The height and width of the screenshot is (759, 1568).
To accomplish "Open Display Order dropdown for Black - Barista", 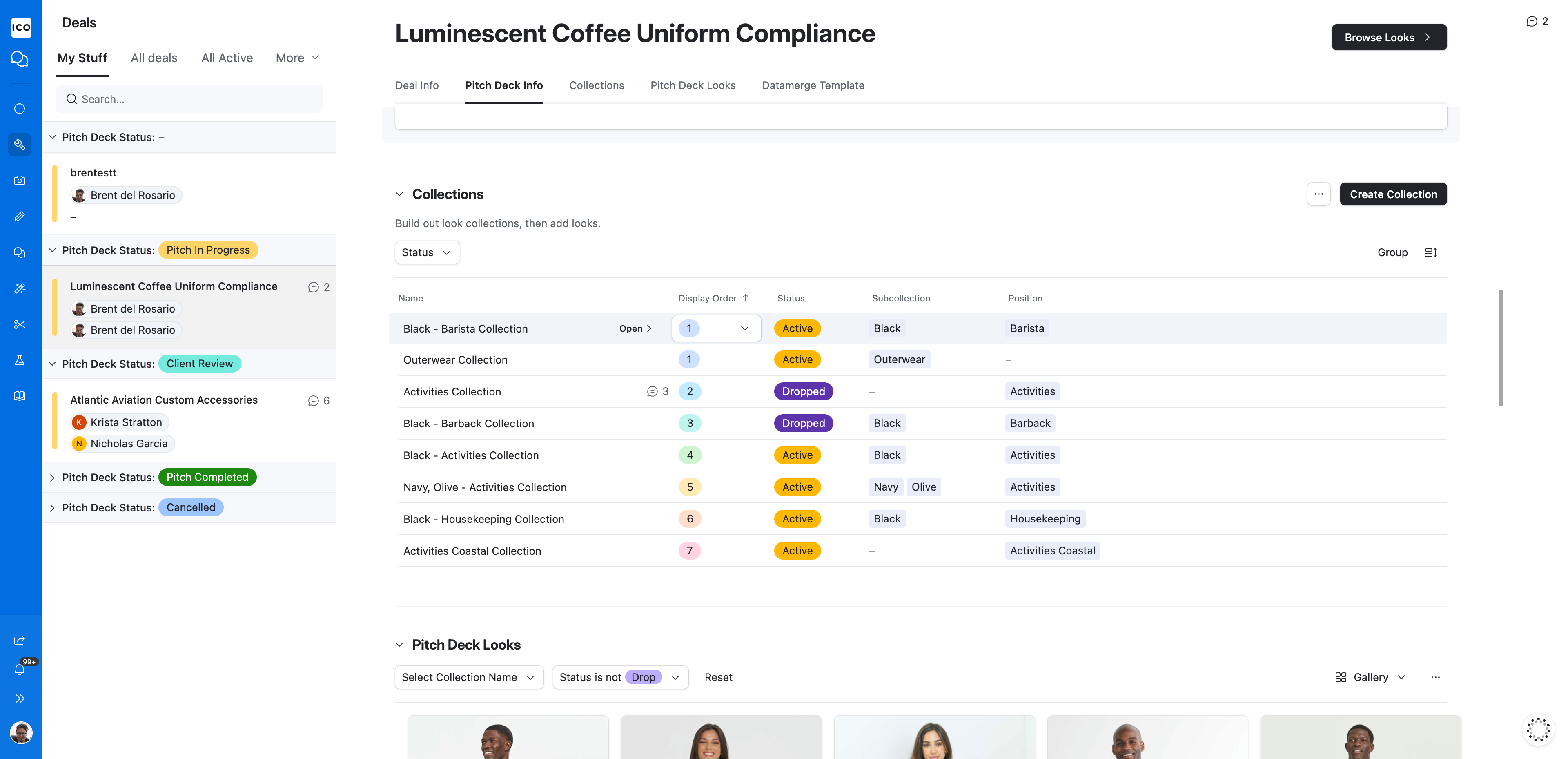I will (716, 328).
